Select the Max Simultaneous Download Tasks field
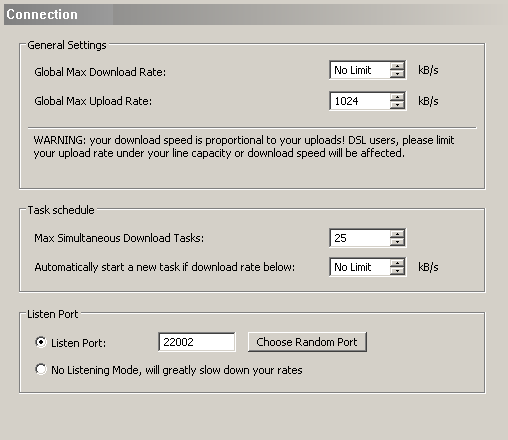The height and width of the screenshot is (440, 508). (360, 238)
